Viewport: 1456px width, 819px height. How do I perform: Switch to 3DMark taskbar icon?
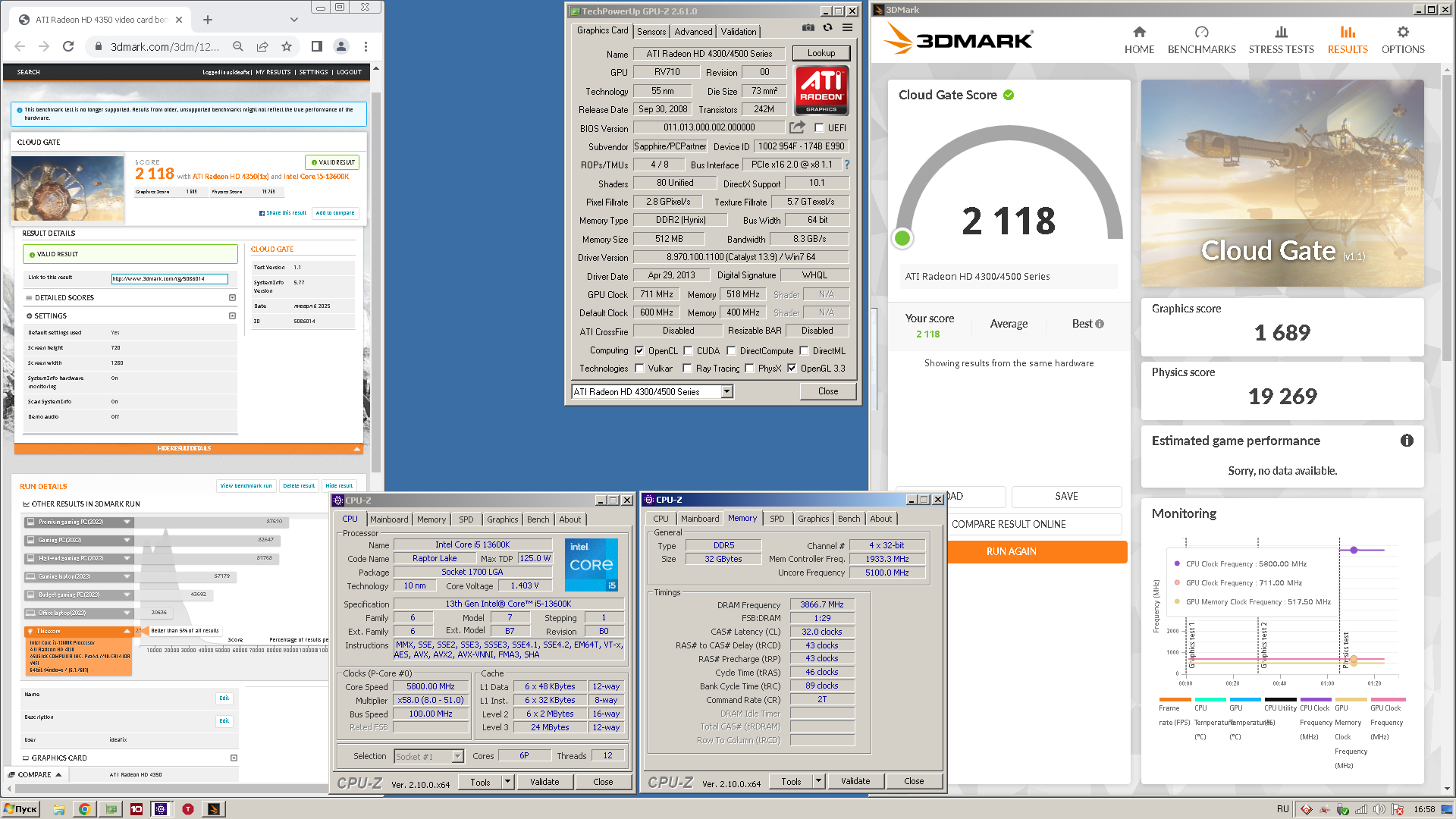(x=214, y=809)
